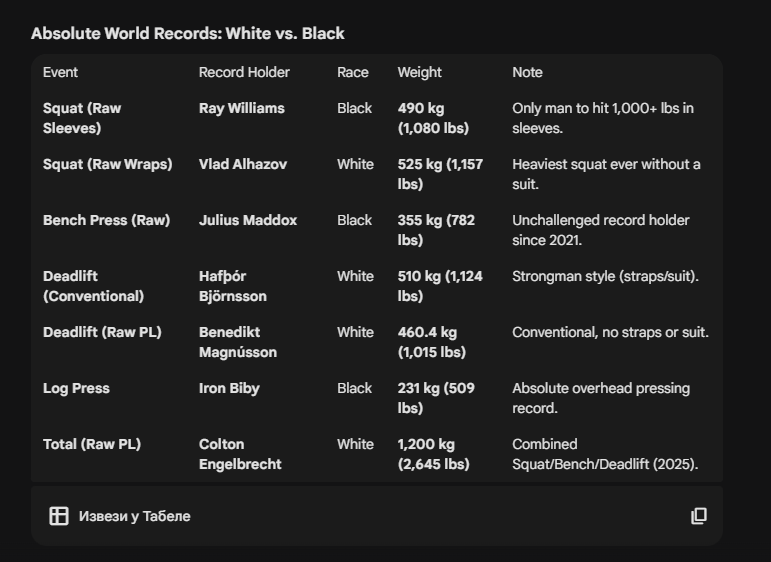Click the Record Holder column header
771x562 pixels.
244,72
